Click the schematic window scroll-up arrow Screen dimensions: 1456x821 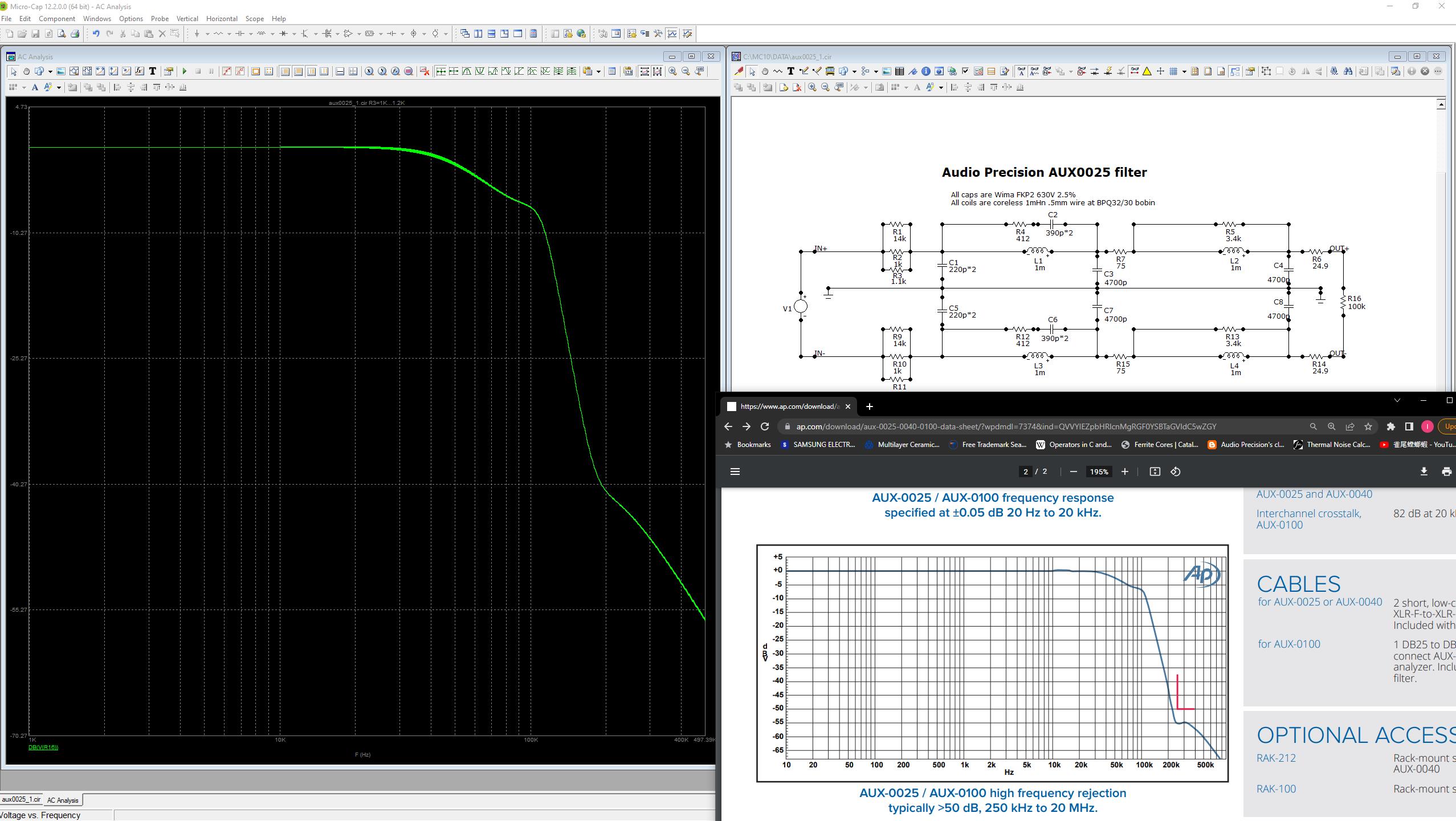point(1441,104)
